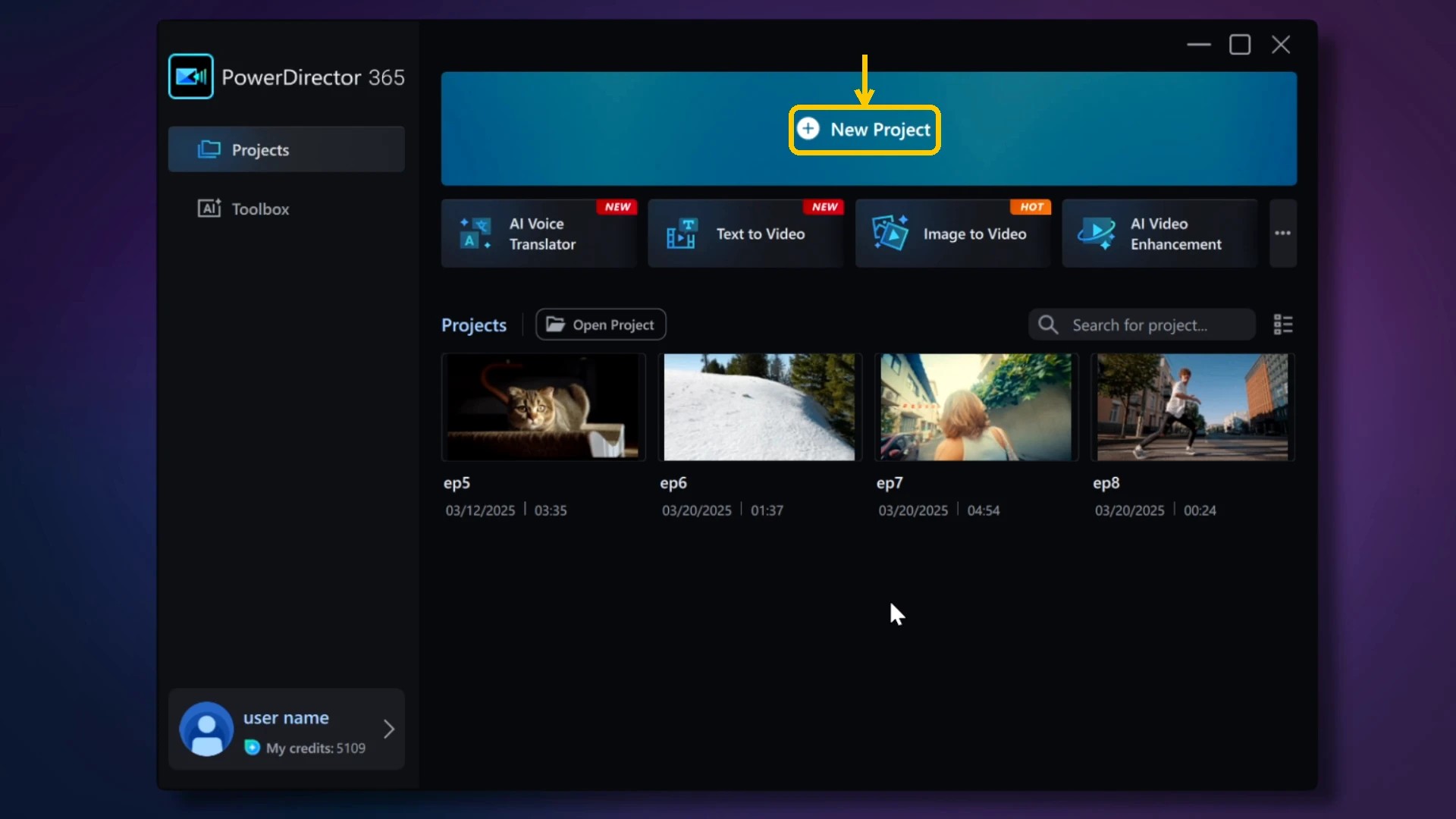Switch to list view of projects

[1283, 325]
